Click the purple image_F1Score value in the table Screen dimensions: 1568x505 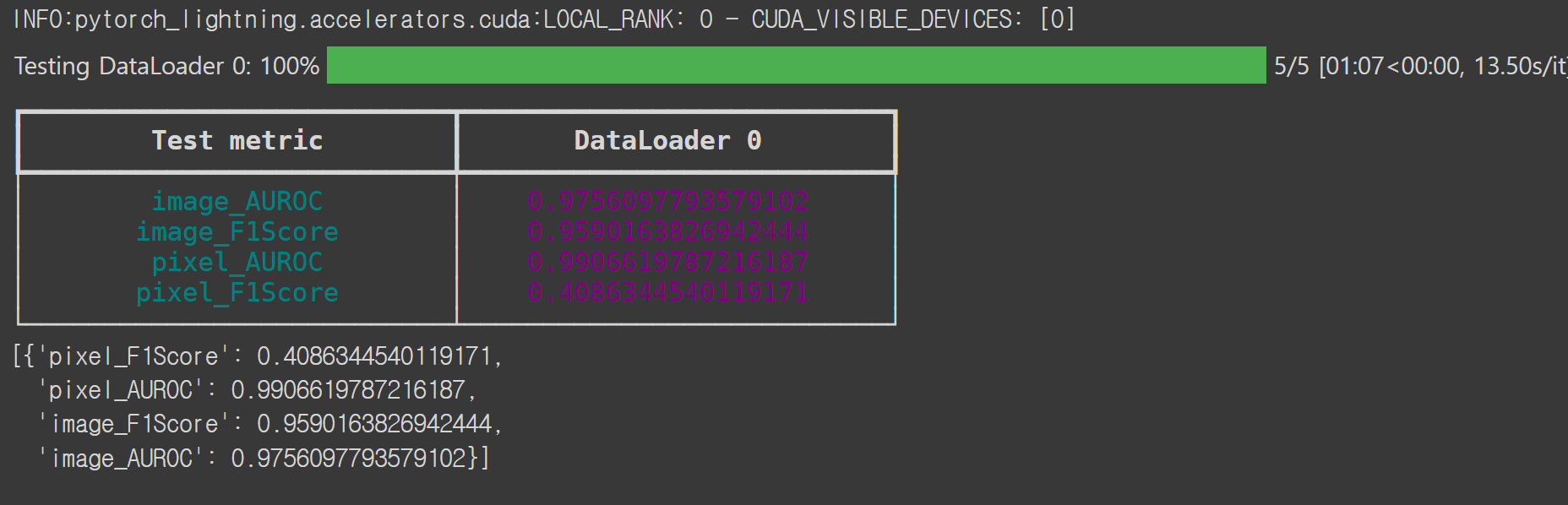[667, 231]
